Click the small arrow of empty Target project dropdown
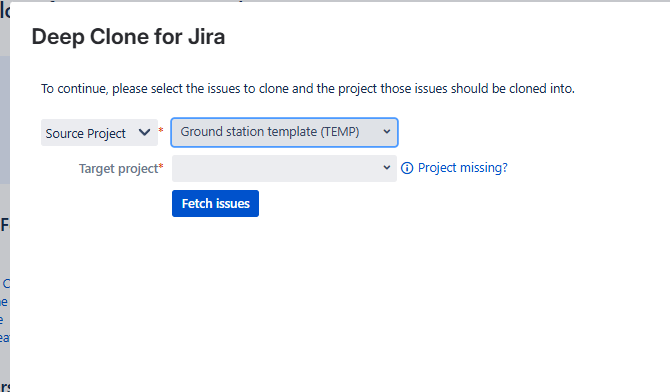 click(x=387, y=168)
